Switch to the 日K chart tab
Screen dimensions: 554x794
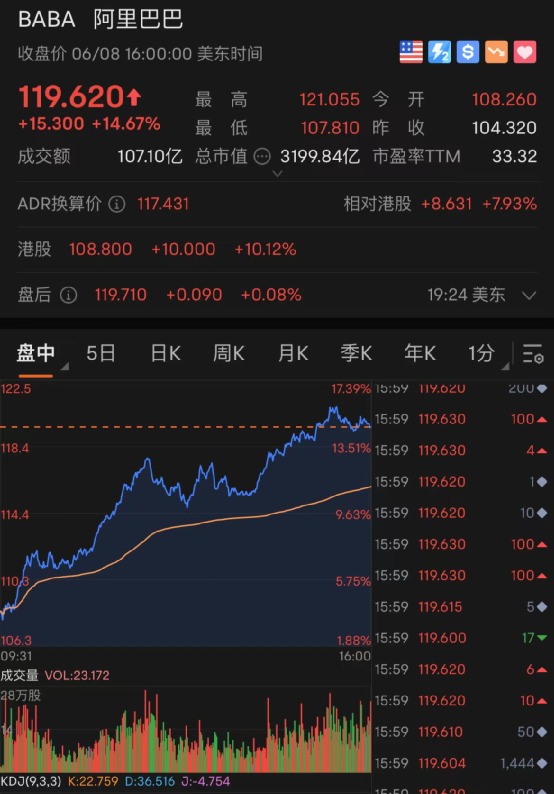pos(166,353)
